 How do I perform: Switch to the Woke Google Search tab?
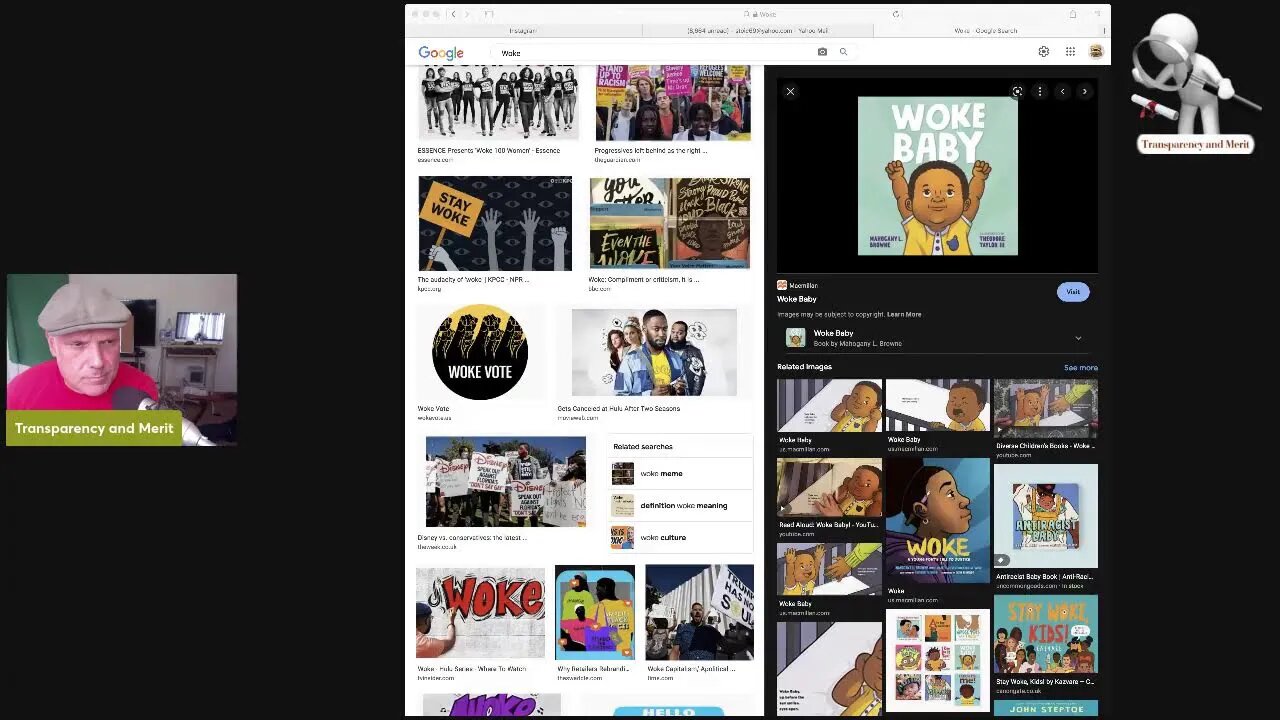click(985, 31)
